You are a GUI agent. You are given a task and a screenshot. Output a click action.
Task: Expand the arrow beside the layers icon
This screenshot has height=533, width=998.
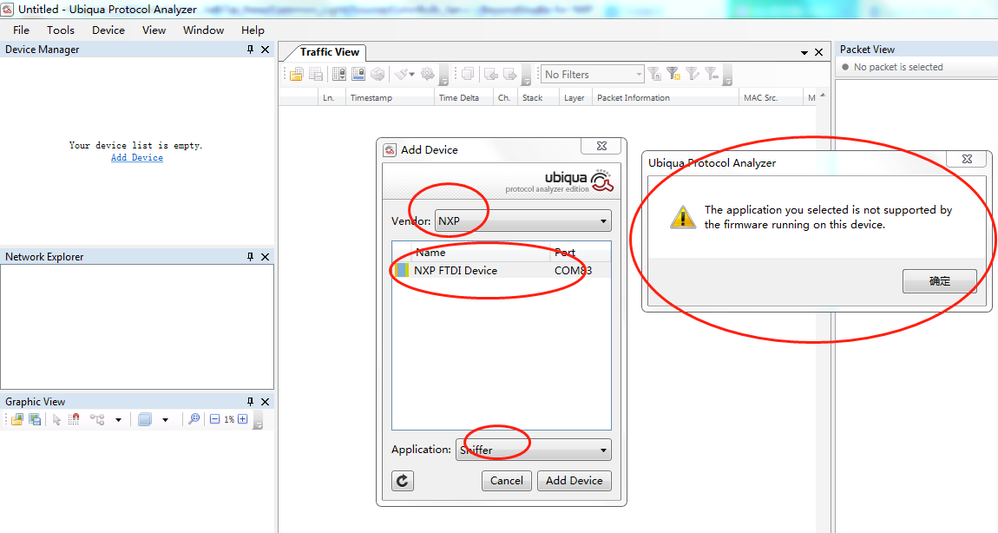click(x=165, y=420)
